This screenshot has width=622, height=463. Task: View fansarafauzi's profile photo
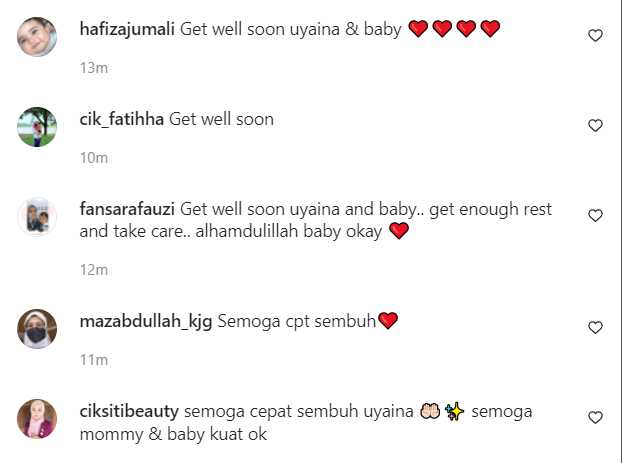pyautogui.click(x=37, y=217)
